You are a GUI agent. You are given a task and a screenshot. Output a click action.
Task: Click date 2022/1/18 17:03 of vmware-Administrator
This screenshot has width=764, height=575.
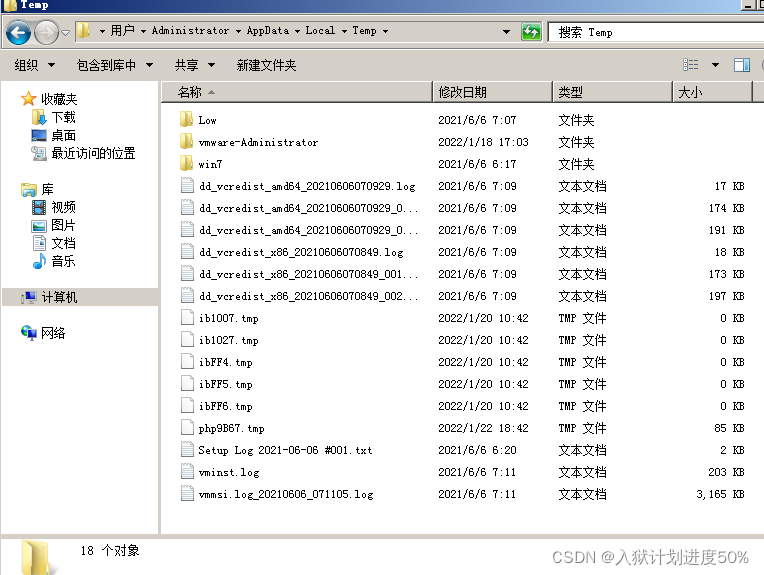coord(483,142)
